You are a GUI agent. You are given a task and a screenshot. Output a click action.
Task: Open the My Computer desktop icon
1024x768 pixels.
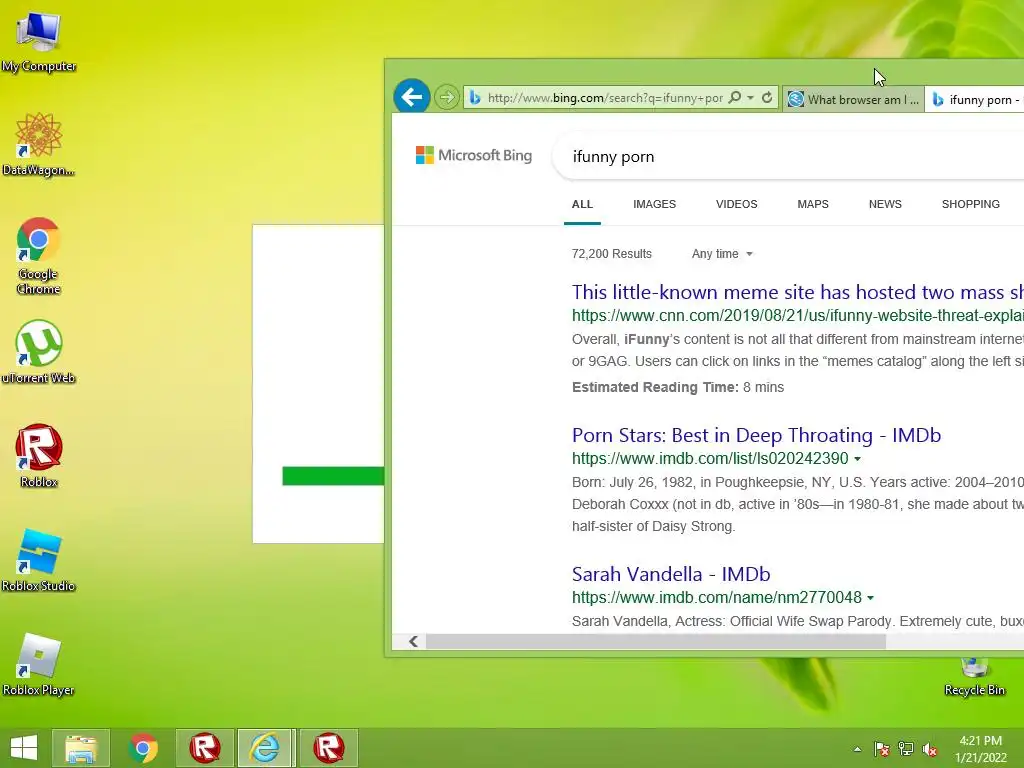[39, 42]
